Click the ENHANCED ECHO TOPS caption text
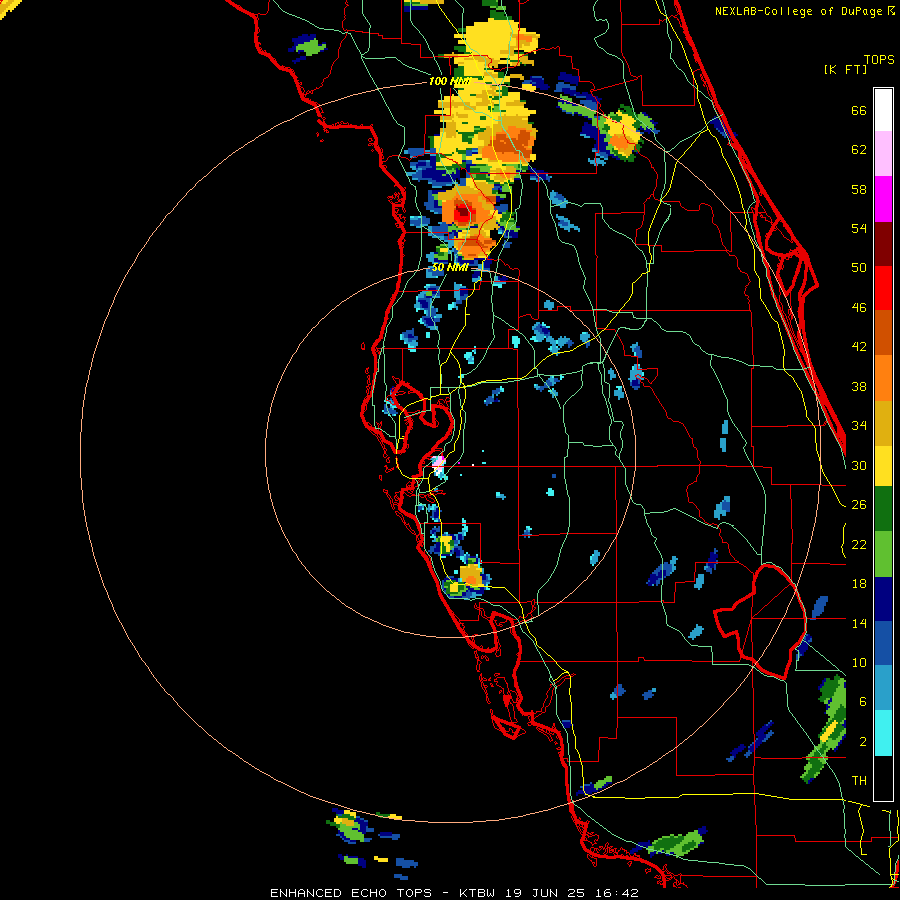900x900 pixels. (x=351, y=893)
